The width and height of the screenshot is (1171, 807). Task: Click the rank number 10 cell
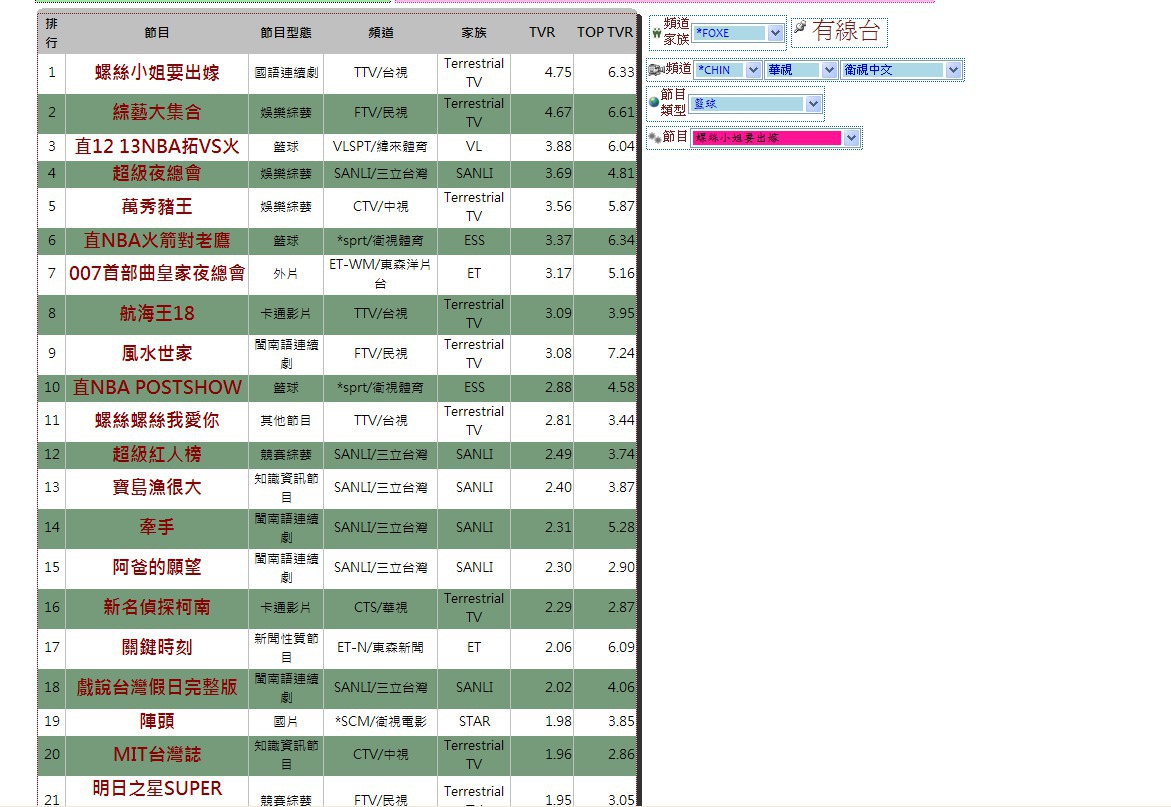click(52, 387)
